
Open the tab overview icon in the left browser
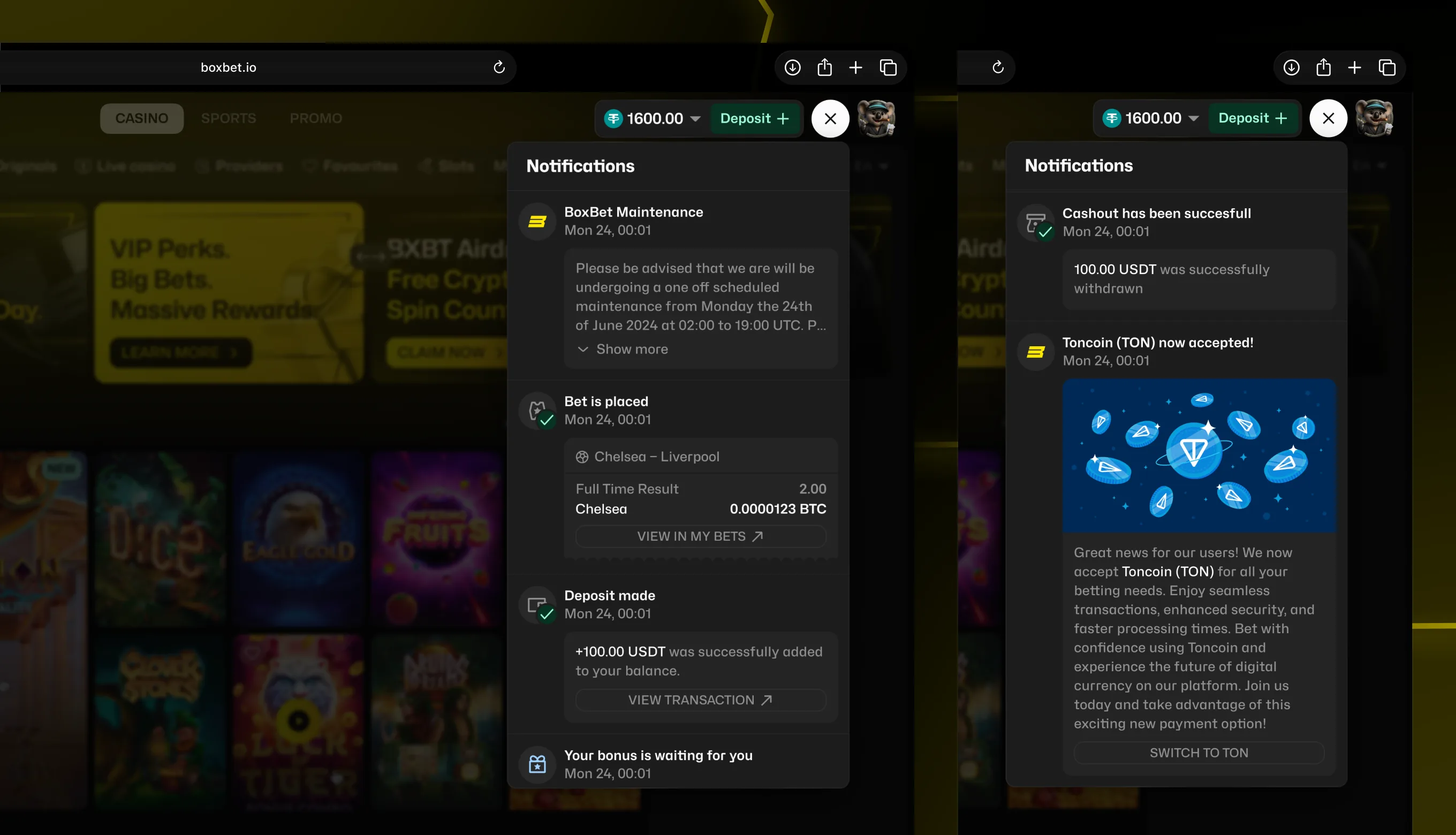888,67
